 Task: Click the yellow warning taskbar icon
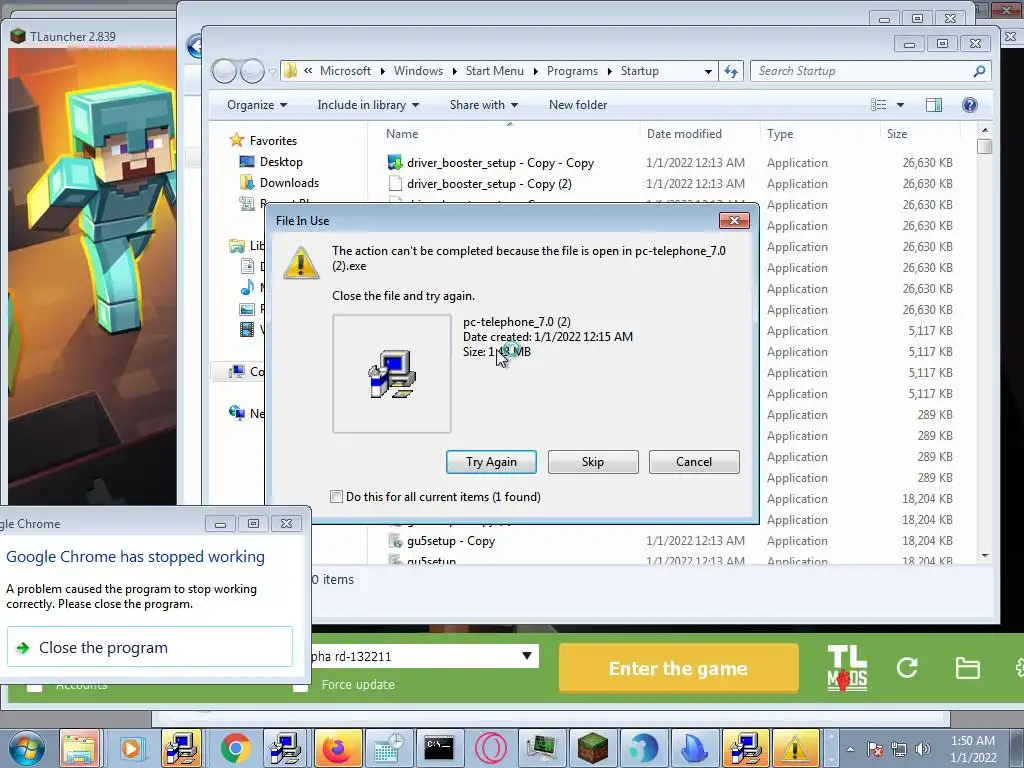click(795, 748)
